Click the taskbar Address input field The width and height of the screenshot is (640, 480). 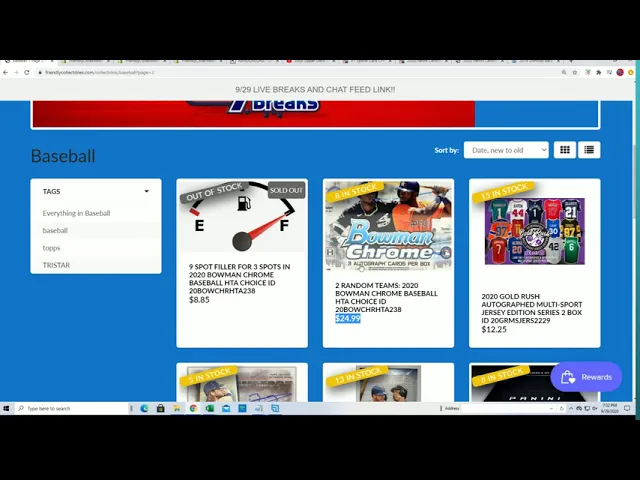point(504,408)
